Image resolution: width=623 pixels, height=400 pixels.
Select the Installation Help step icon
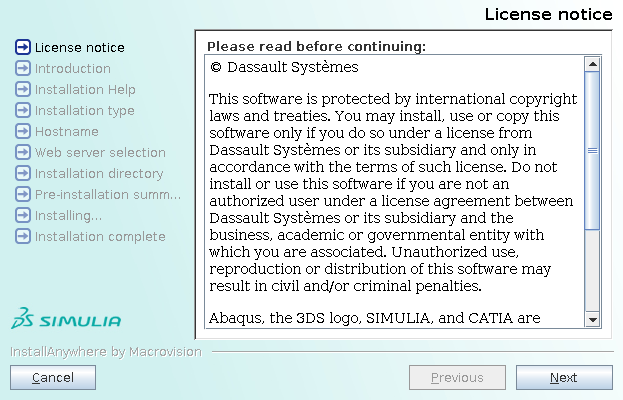point(23,89)
